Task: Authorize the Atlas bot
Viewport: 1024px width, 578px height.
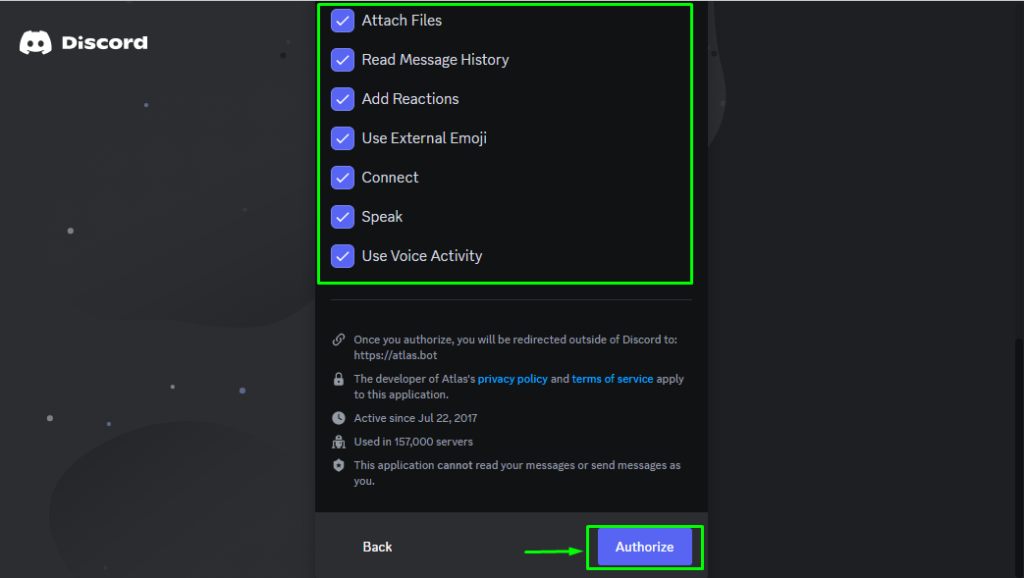Action: pos(645,547)
